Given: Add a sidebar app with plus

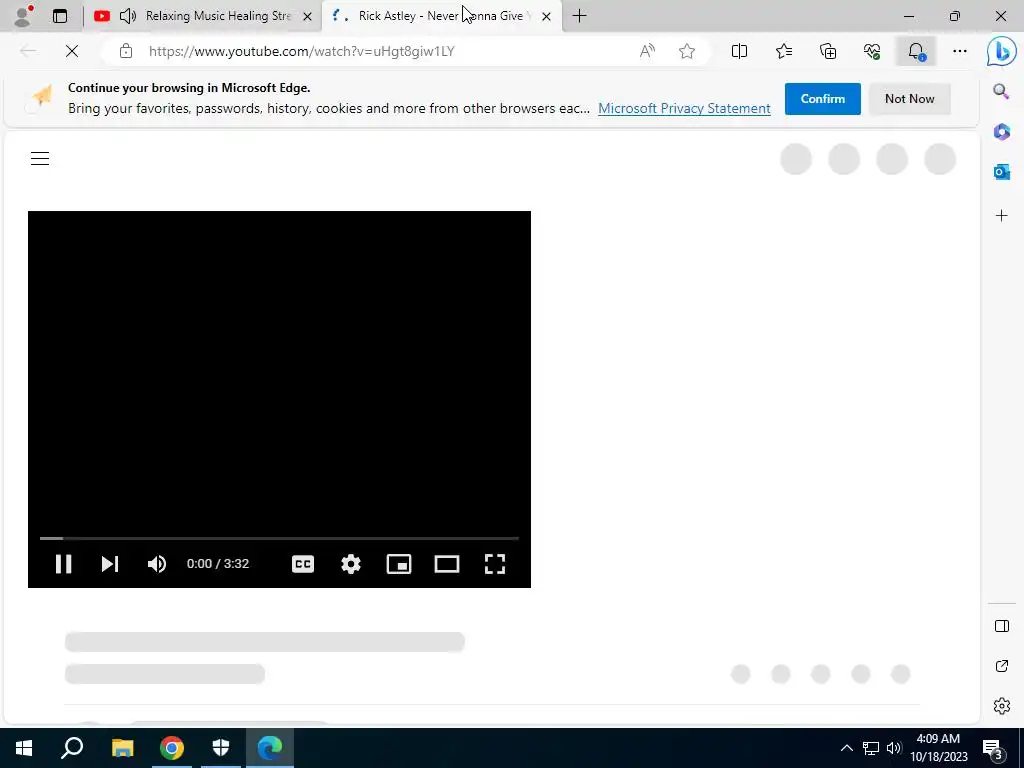Looking at the screenshot, I should 1001,216.
